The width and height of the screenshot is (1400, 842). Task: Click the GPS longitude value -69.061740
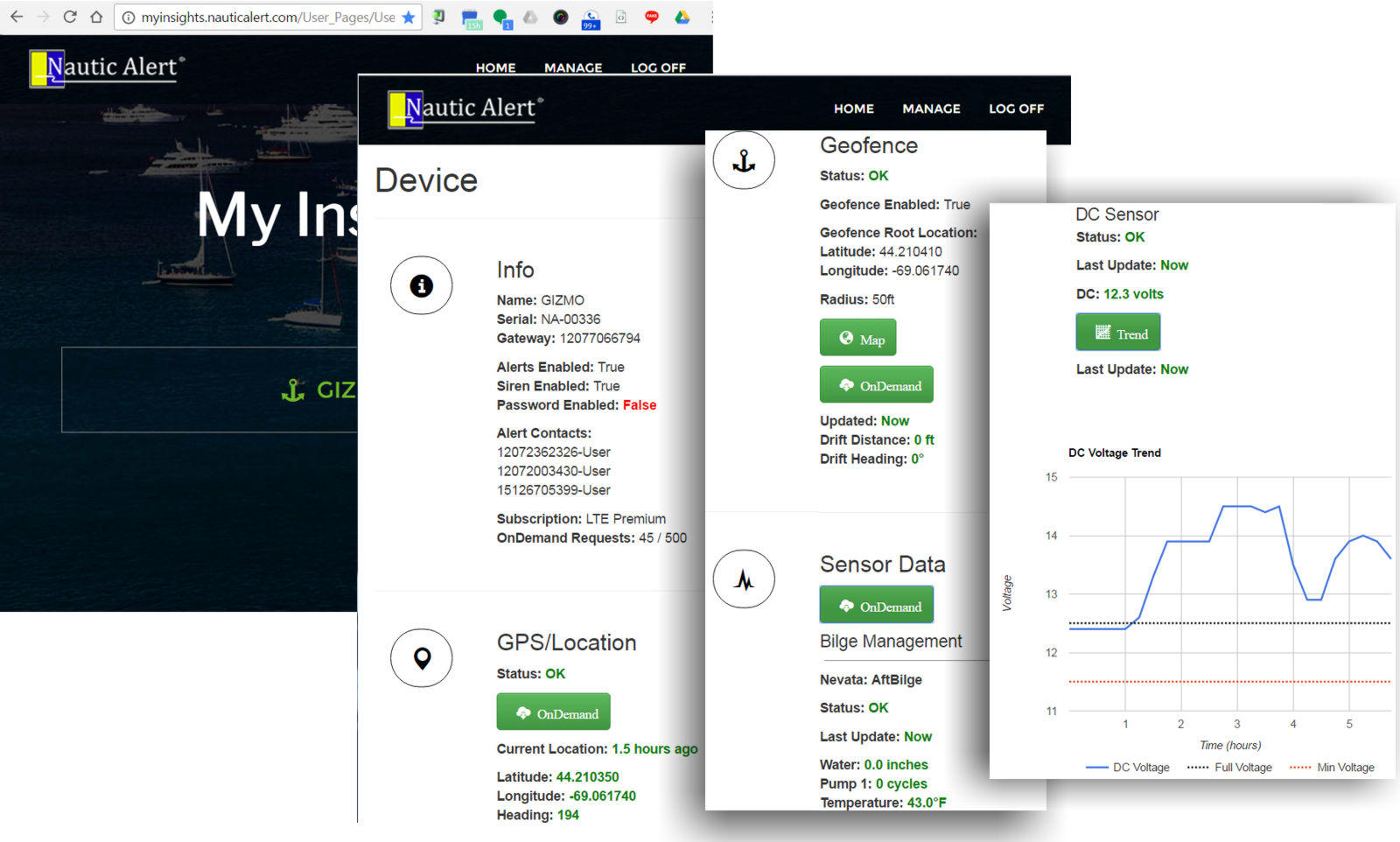(x=602, y=796)
